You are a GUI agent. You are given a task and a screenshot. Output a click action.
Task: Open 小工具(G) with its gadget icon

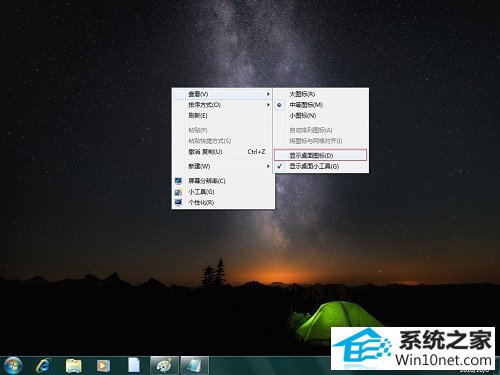(x=223, y=192)
